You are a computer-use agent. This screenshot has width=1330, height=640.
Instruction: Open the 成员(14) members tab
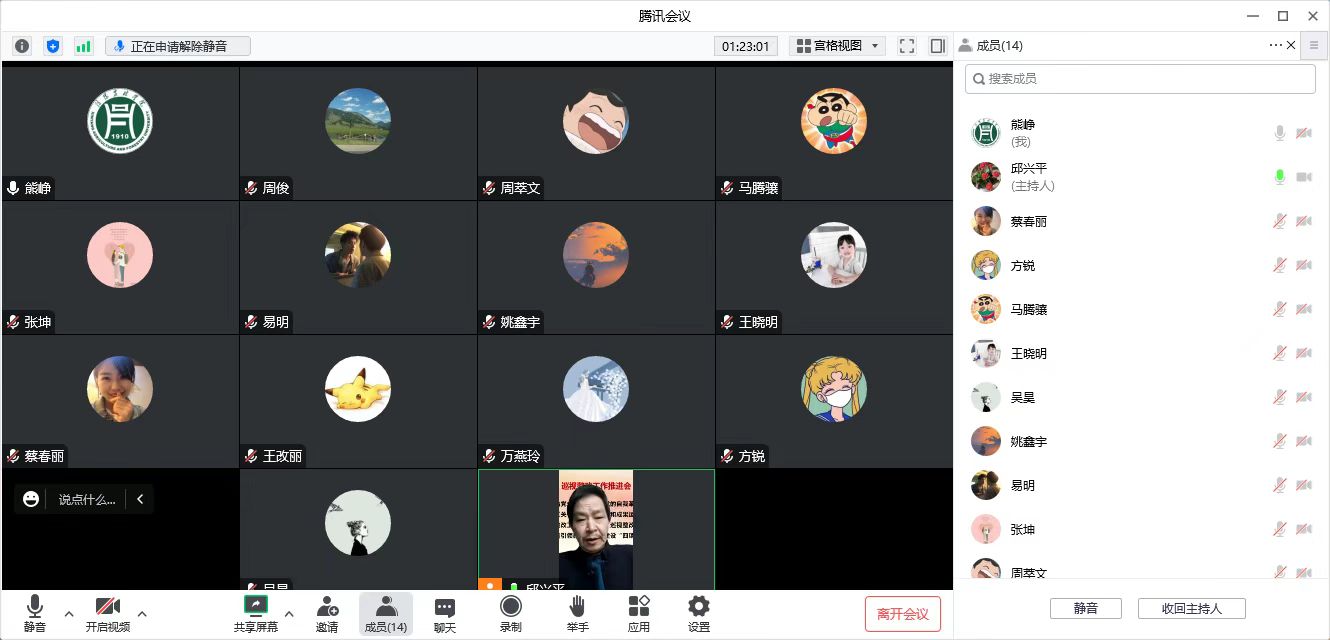point(385,613)
